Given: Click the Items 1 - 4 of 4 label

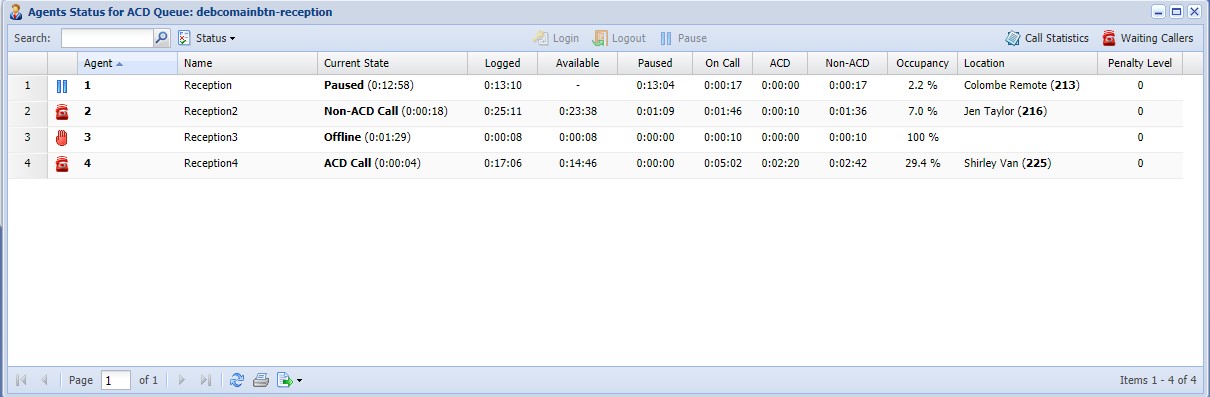Looking at the screenshot, I should coord(1158,380).
